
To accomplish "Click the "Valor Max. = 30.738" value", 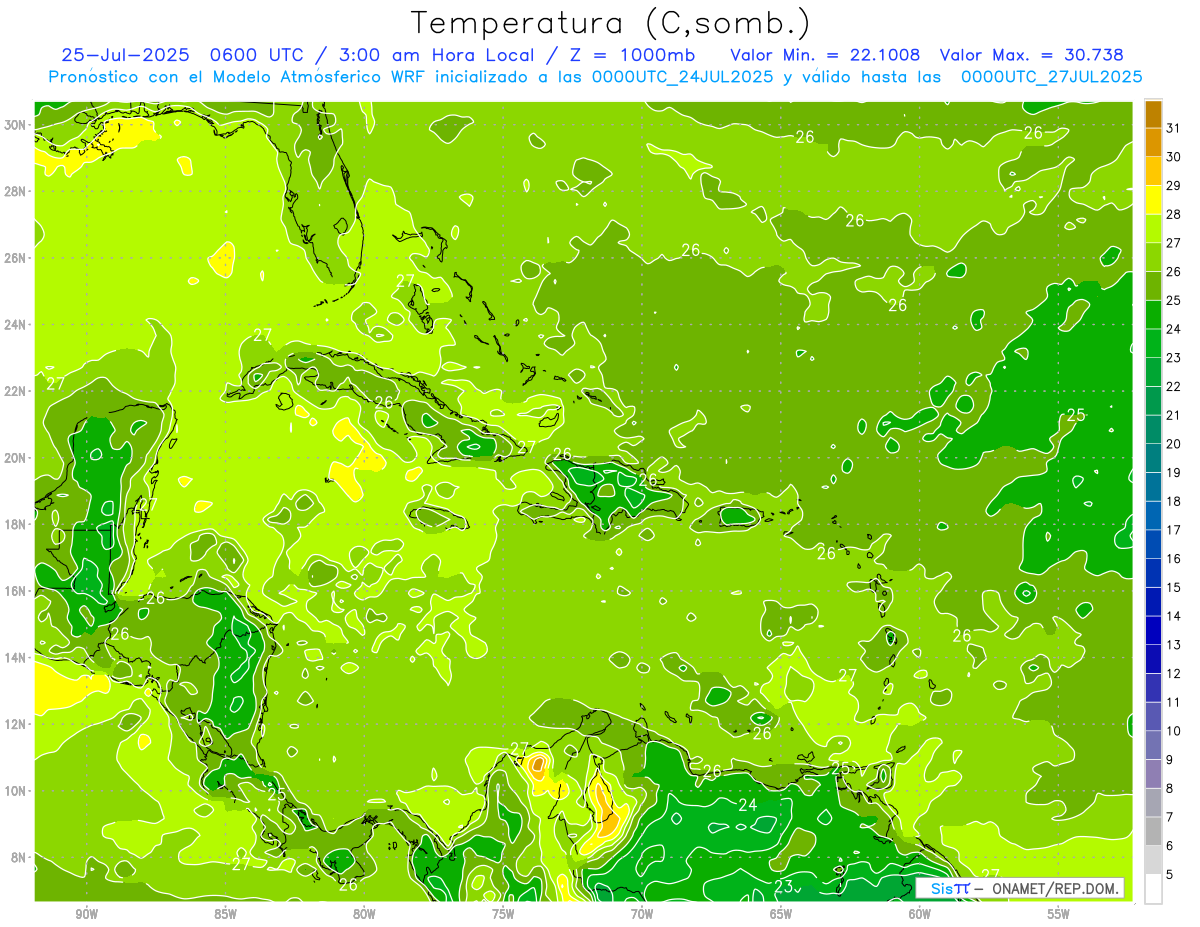I will (1032, 55).
